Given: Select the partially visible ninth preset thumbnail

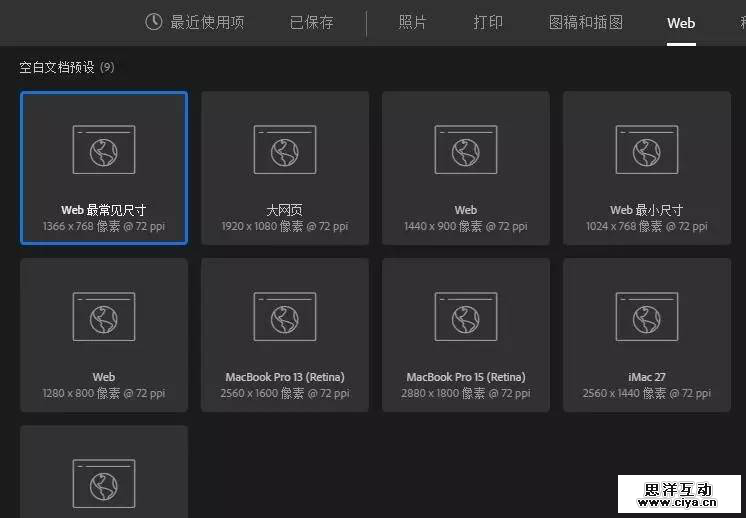Looking at the screenshot, I should click(x=103, y=479).
